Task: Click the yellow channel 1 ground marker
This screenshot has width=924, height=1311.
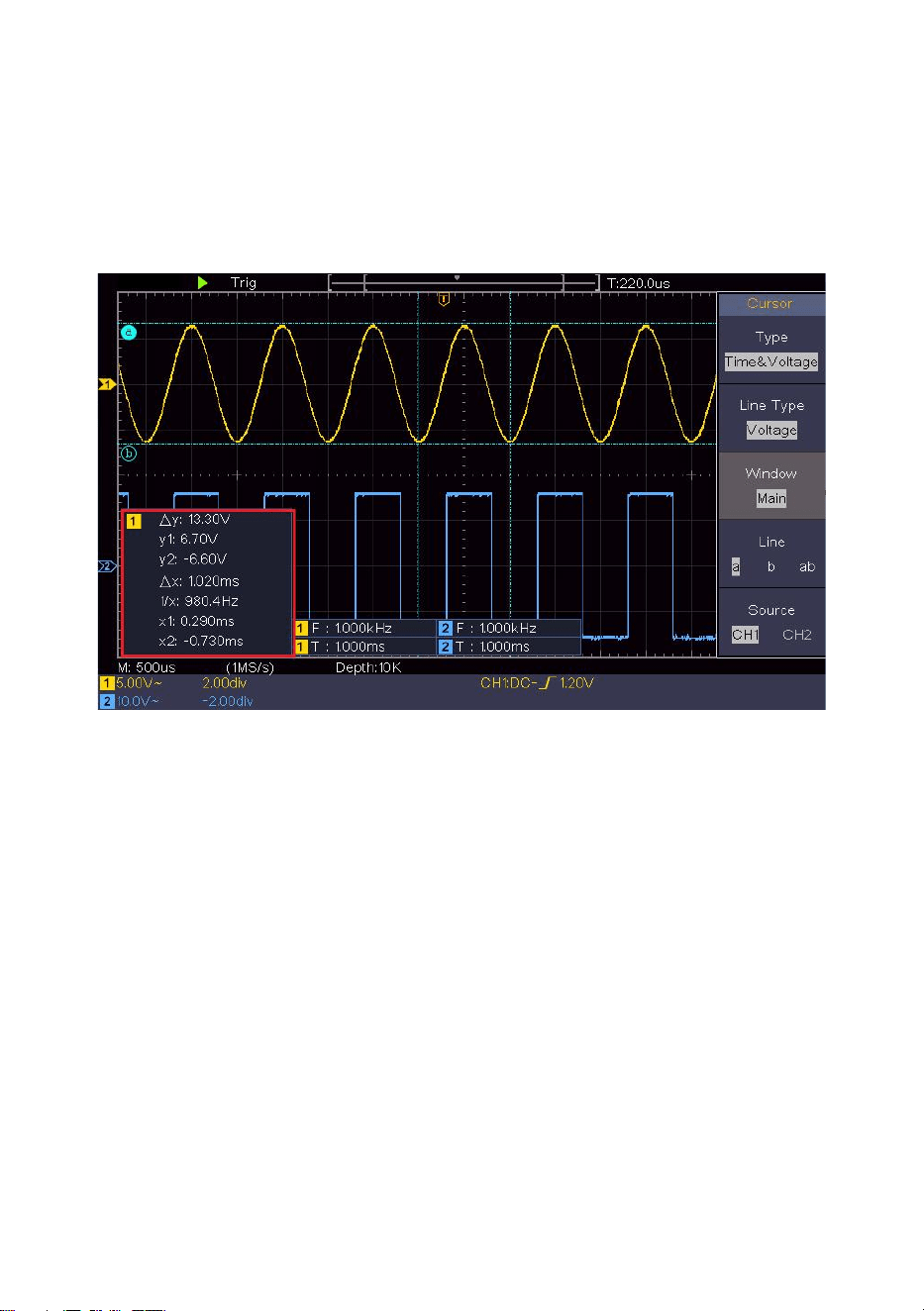Action: [x=107, y=383]
